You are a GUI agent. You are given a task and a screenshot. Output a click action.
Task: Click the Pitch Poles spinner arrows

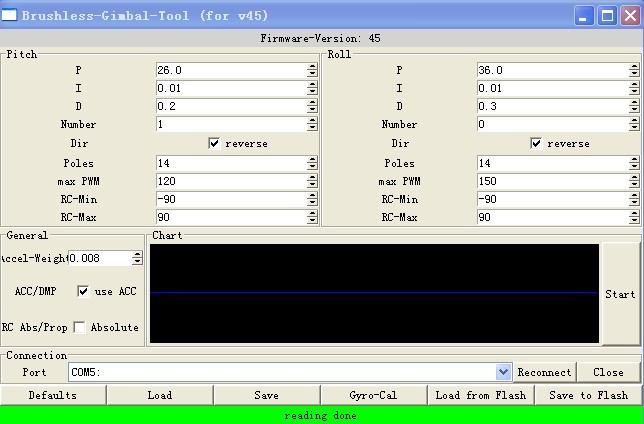(312, 163)
